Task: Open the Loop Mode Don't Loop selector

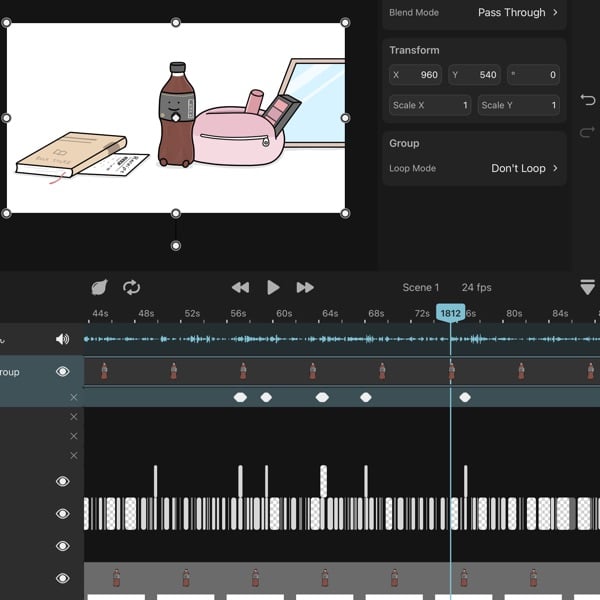Action: 524,168
